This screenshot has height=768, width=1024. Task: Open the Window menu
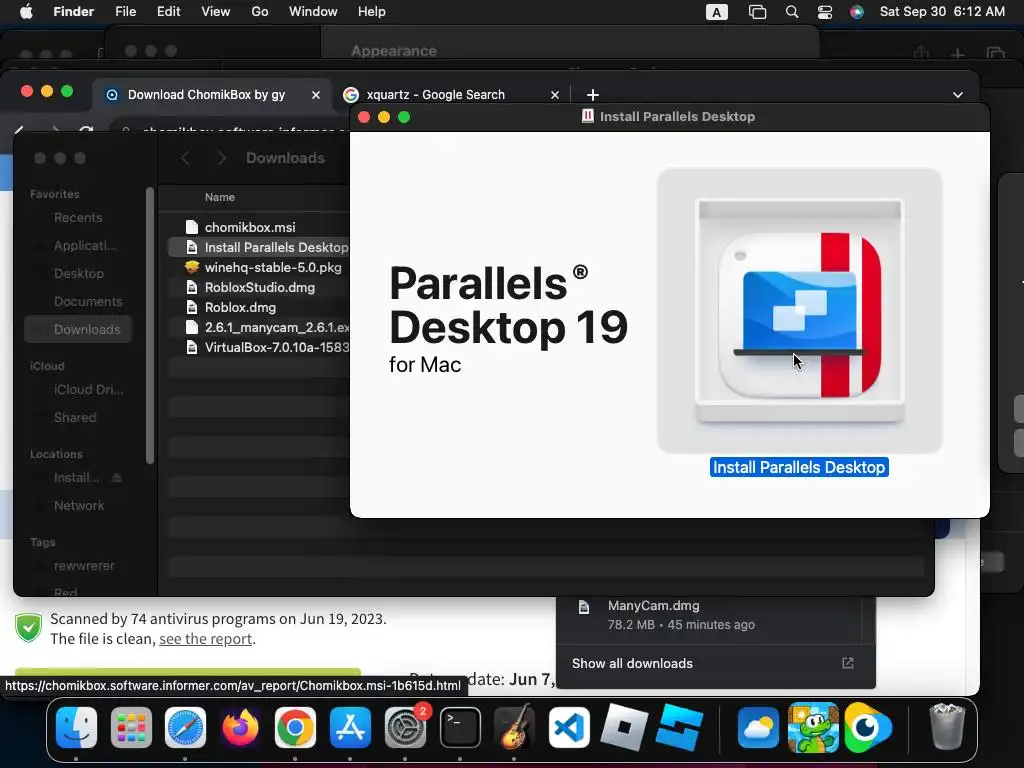point(313,12)
